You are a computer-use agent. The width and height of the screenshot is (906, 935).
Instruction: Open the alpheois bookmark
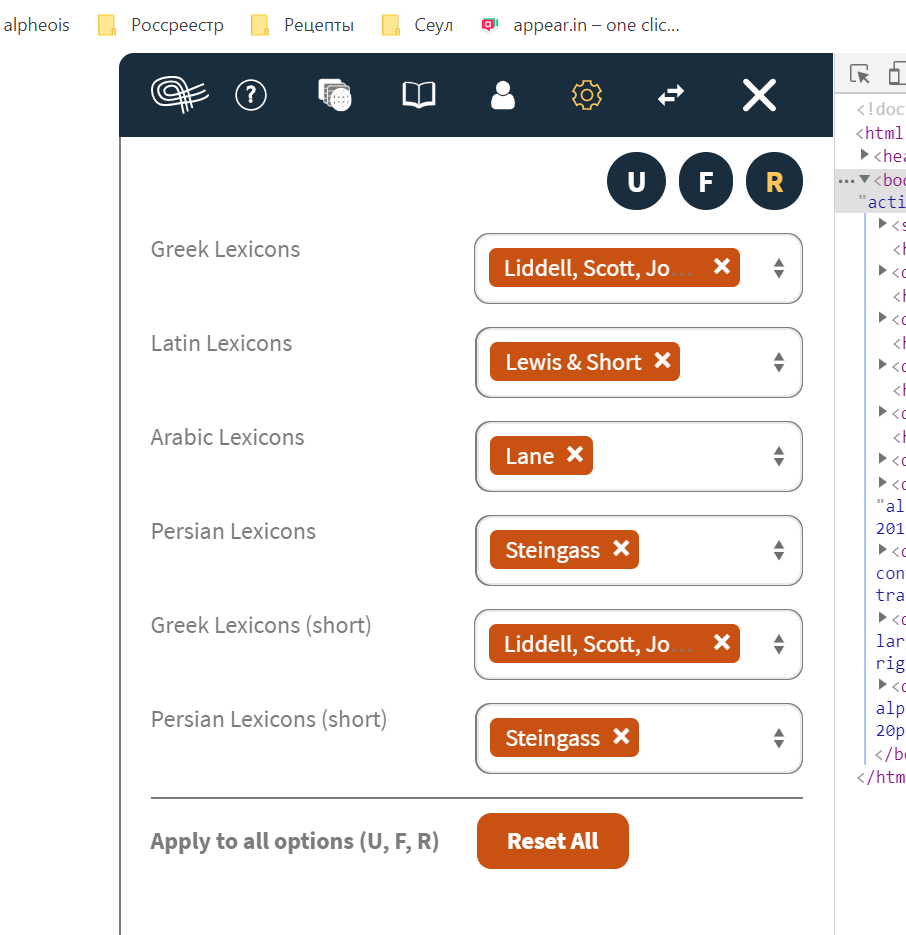coord(36,25)
